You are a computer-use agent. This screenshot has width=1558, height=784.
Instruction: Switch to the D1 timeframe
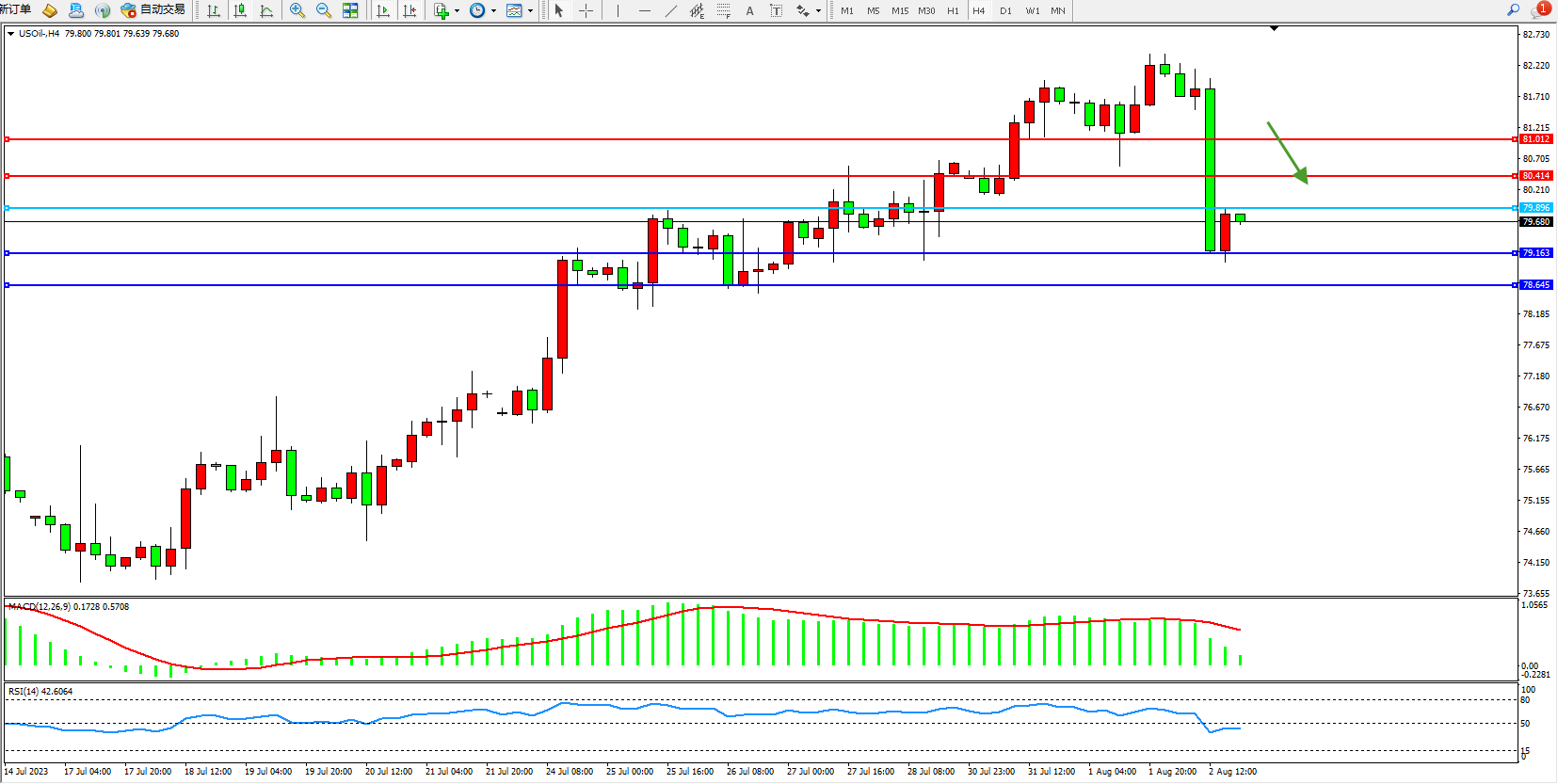(x=1005, y=10)
